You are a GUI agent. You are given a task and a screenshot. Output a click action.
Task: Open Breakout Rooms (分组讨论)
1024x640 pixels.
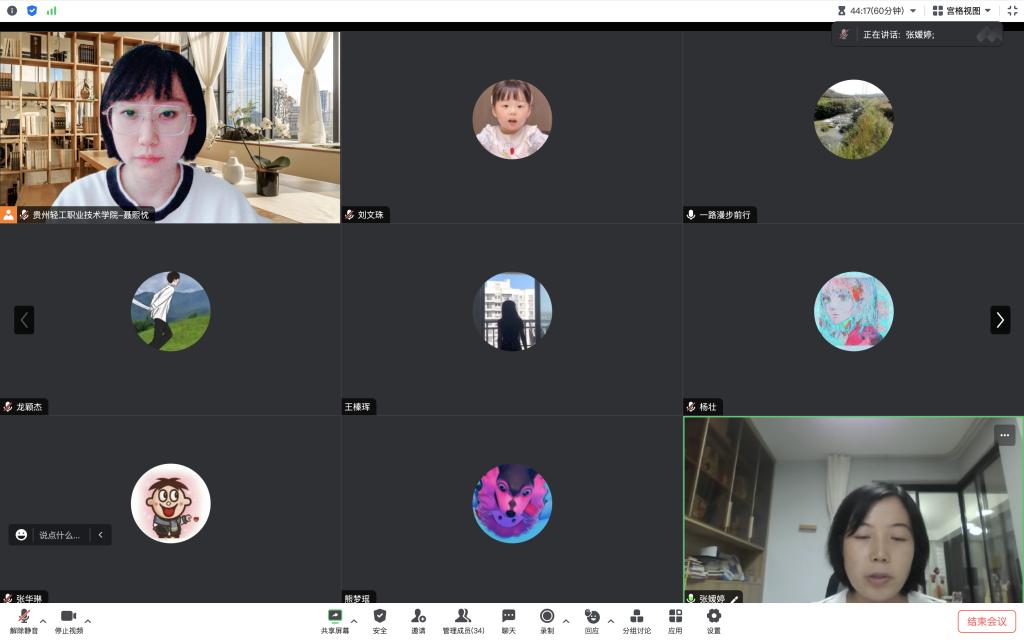[x=636, y=616]
